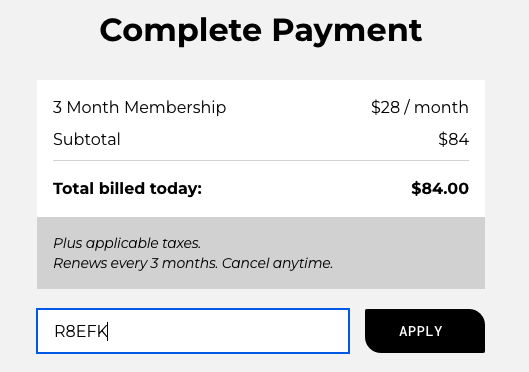Click the word Complete in the heading
This screenshot has width=529, height=372.
point(181,30)
